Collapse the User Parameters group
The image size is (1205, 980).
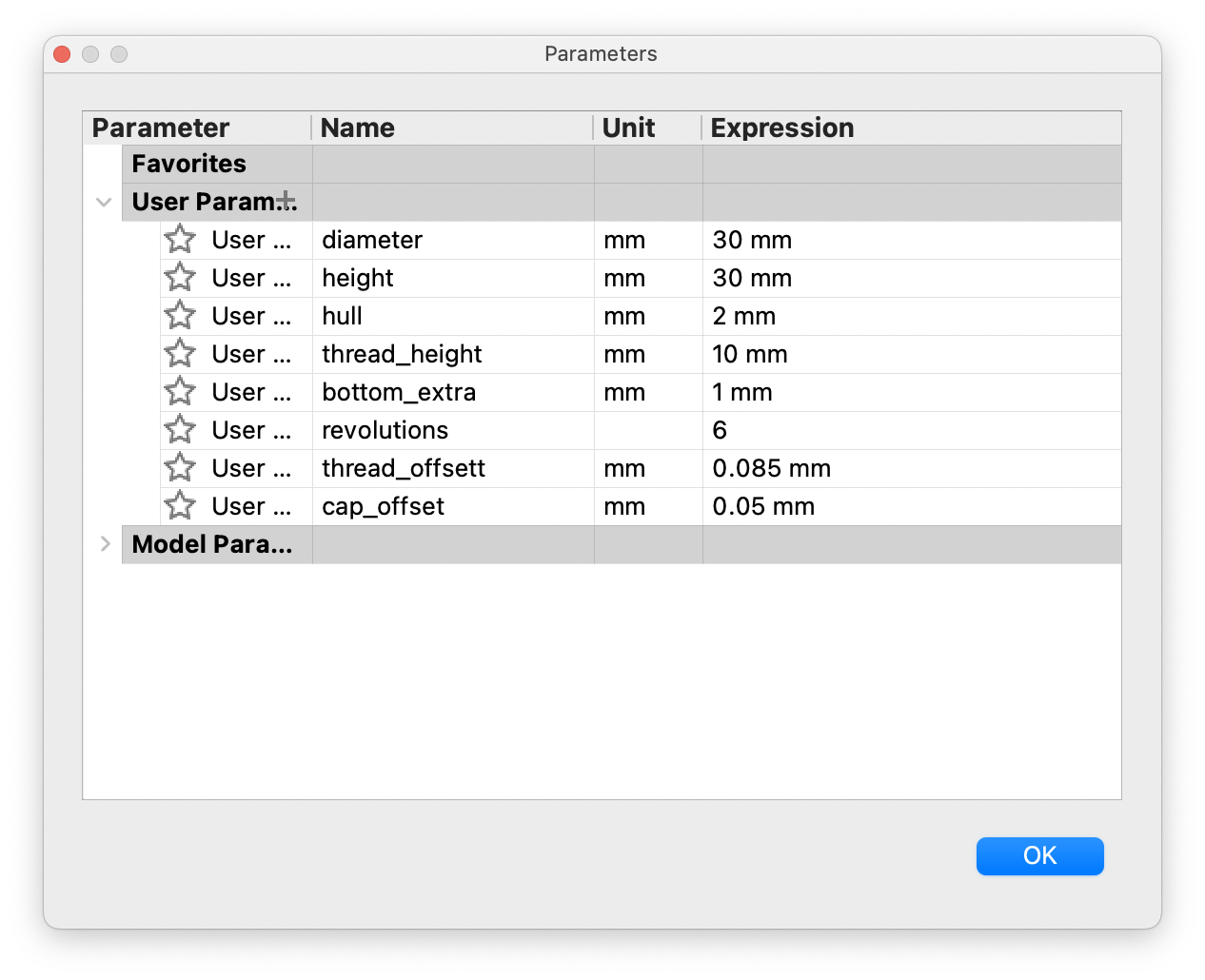[x=104, y=202]
